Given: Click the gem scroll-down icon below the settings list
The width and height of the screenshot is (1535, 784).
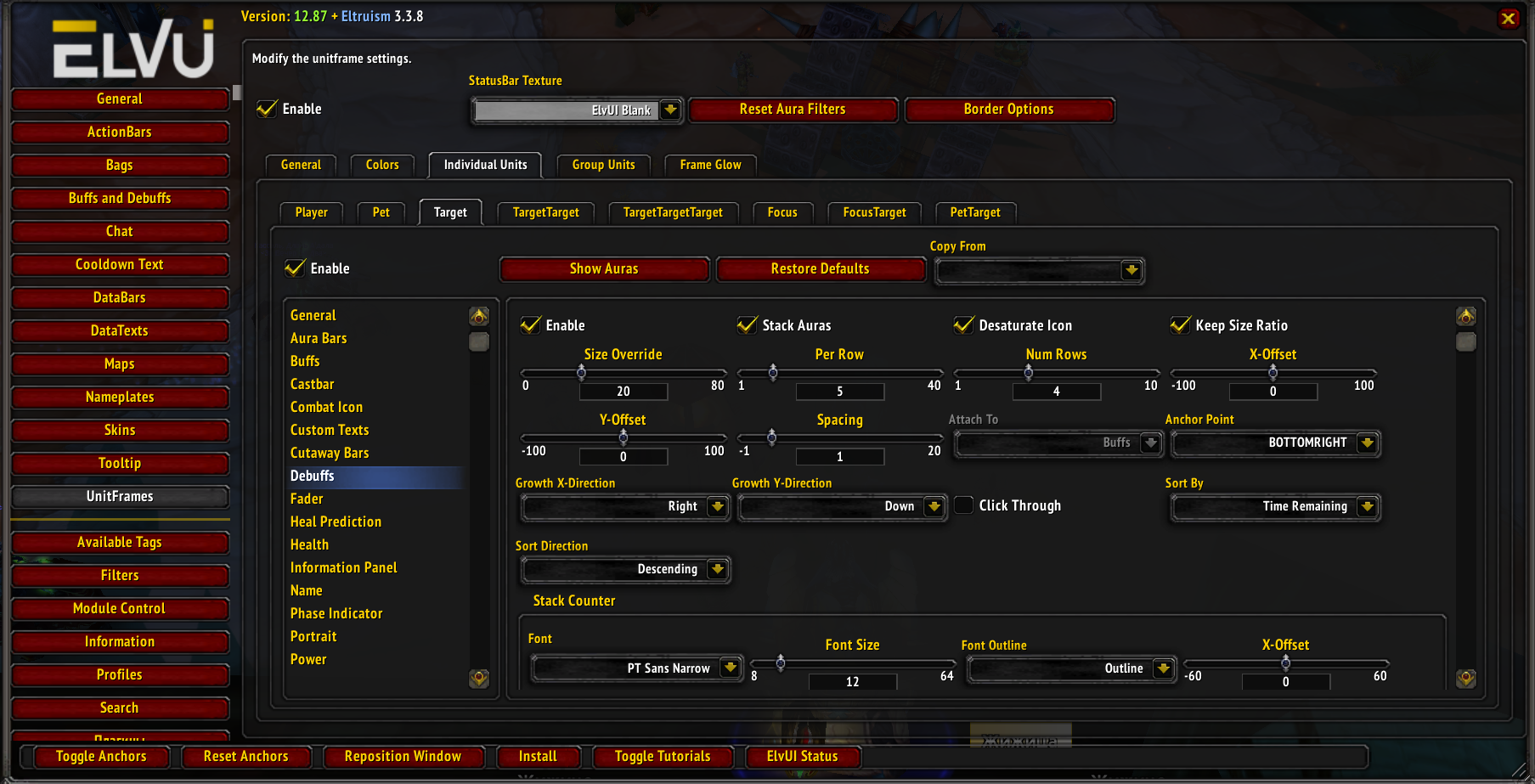Looking at the screenshot, I should pos(478,680).
